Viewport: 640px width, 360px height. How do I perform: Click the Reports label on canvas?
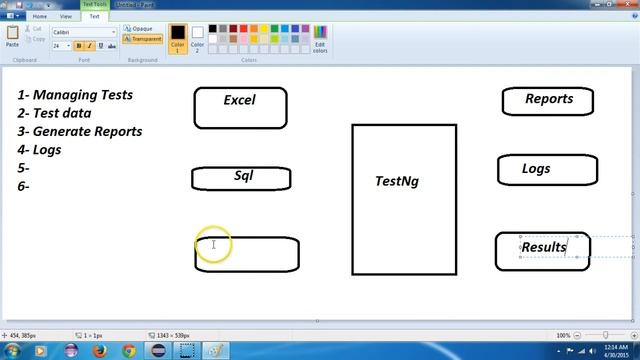549,99
